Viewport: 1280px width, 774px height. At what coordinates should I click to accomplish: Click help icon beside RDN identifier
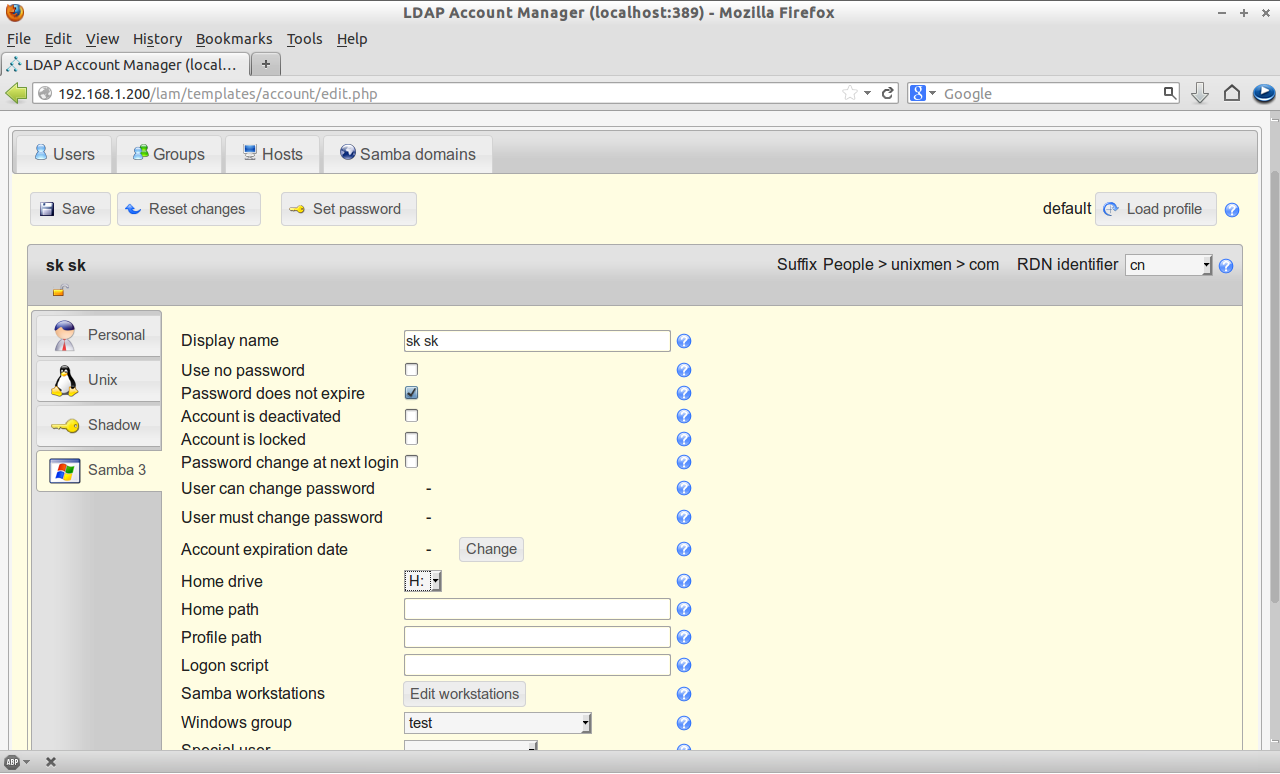[x=1226, y=266]
